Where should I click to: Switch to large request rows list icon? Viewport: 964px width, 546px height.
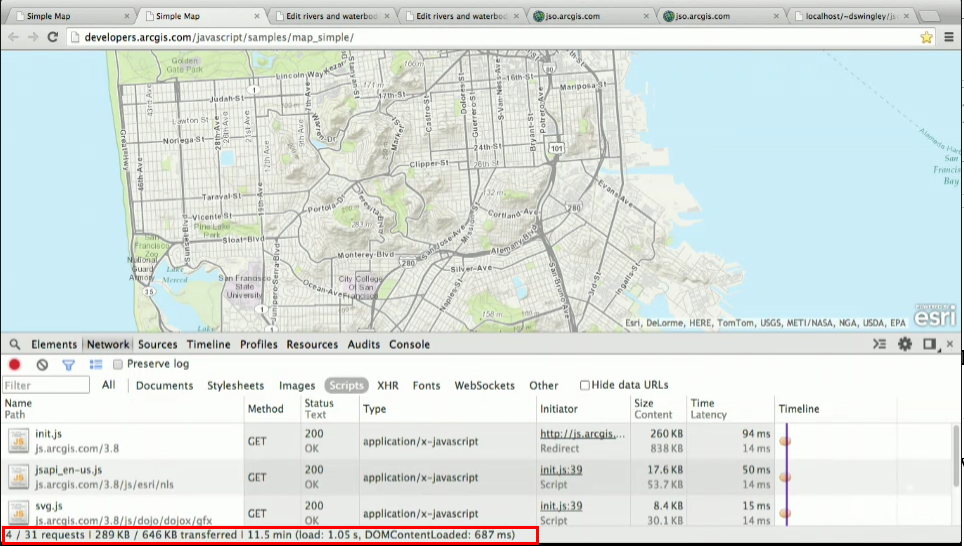[96, 364]
